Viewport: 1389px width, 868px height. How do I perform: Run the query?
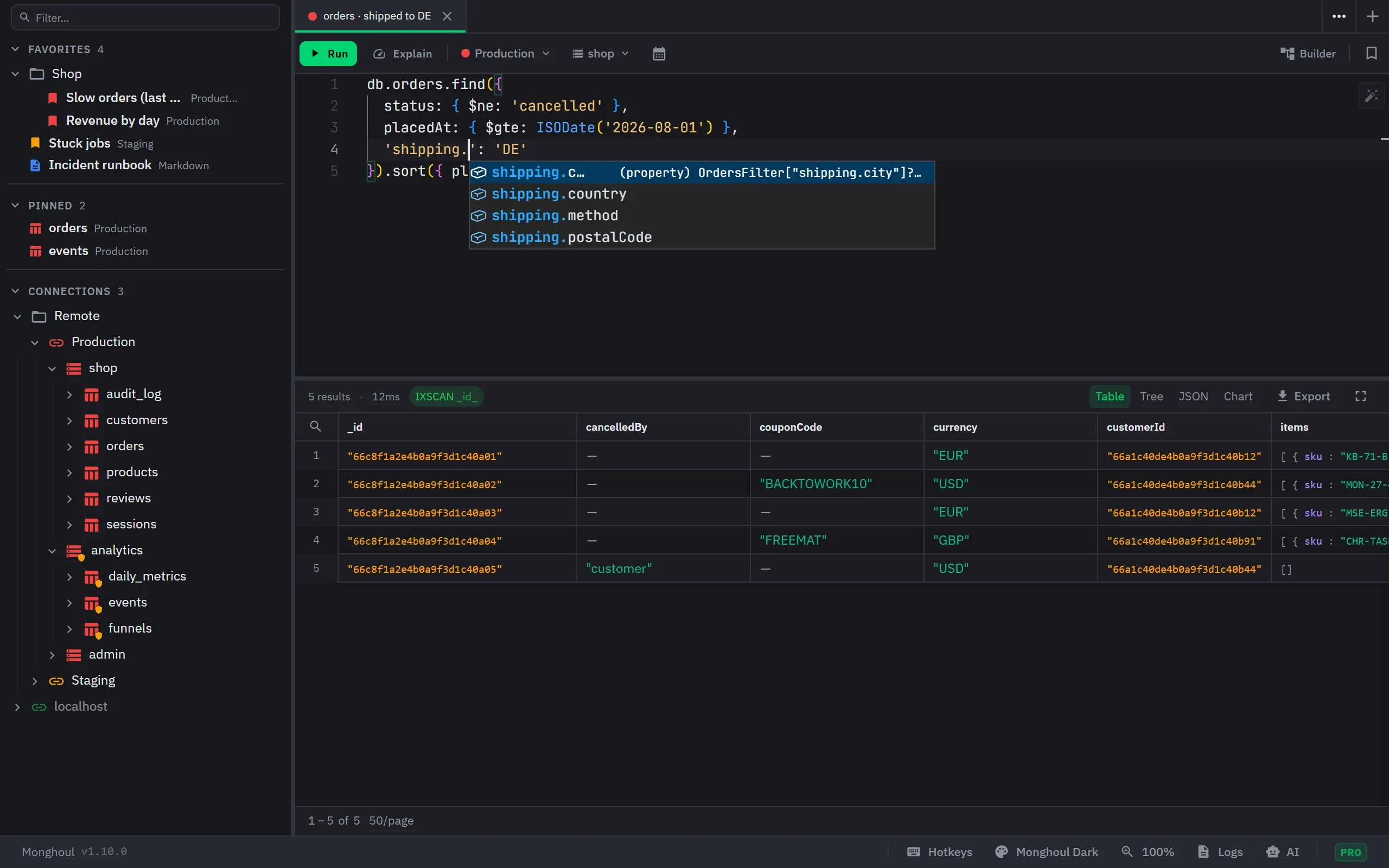pyautogui.click(x=328, y=53)
